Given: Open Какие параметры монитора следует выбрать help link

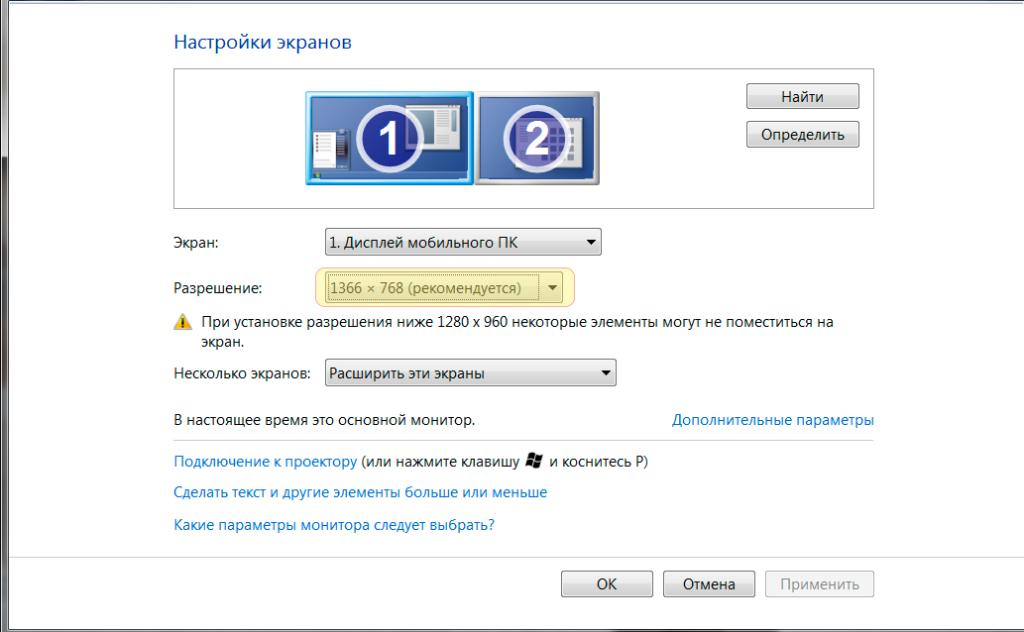Looking at the screenshot, I should tap(334, 525).
